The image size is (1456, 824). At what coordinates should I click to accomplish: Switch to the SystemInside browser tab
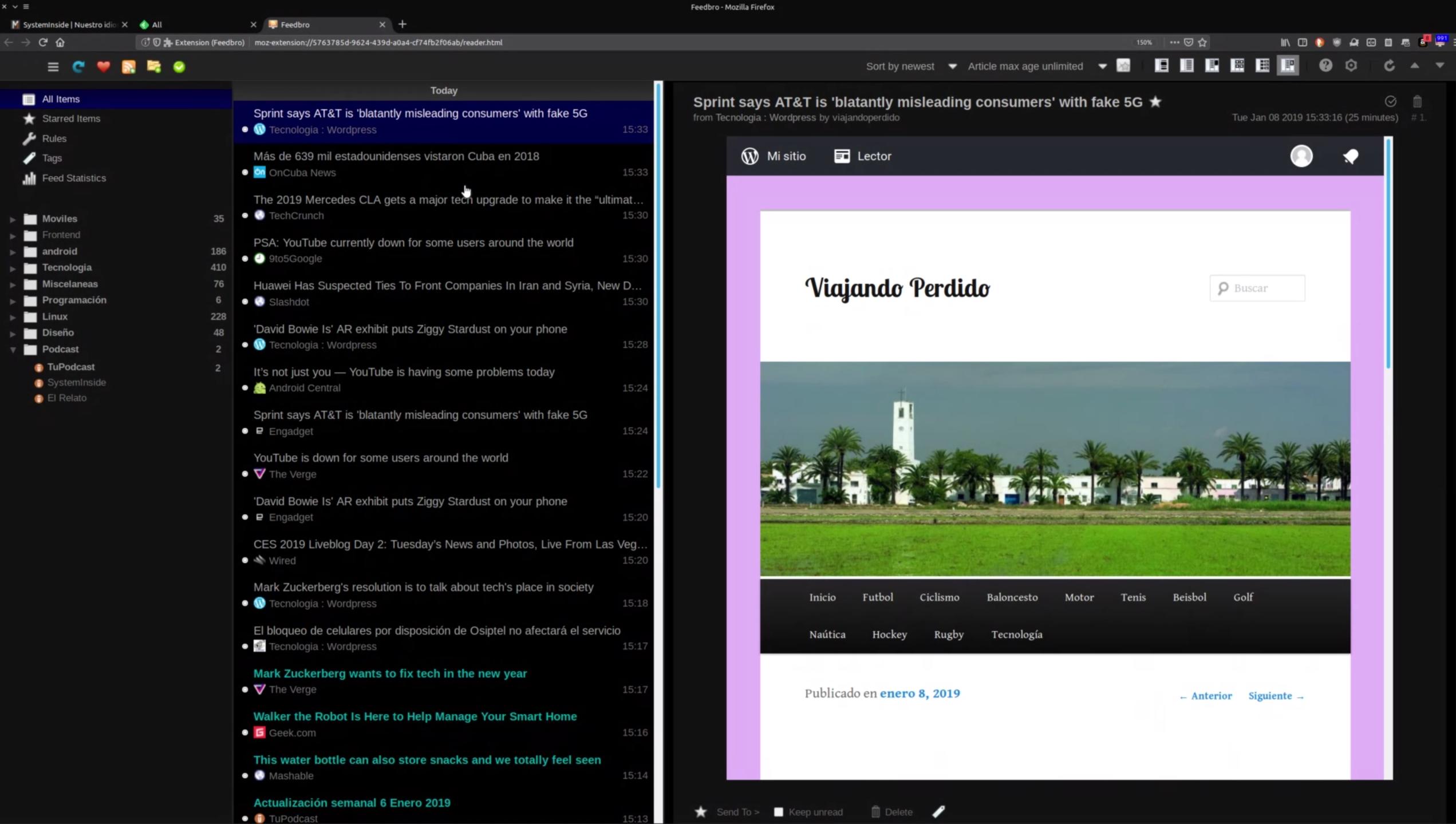66,25
